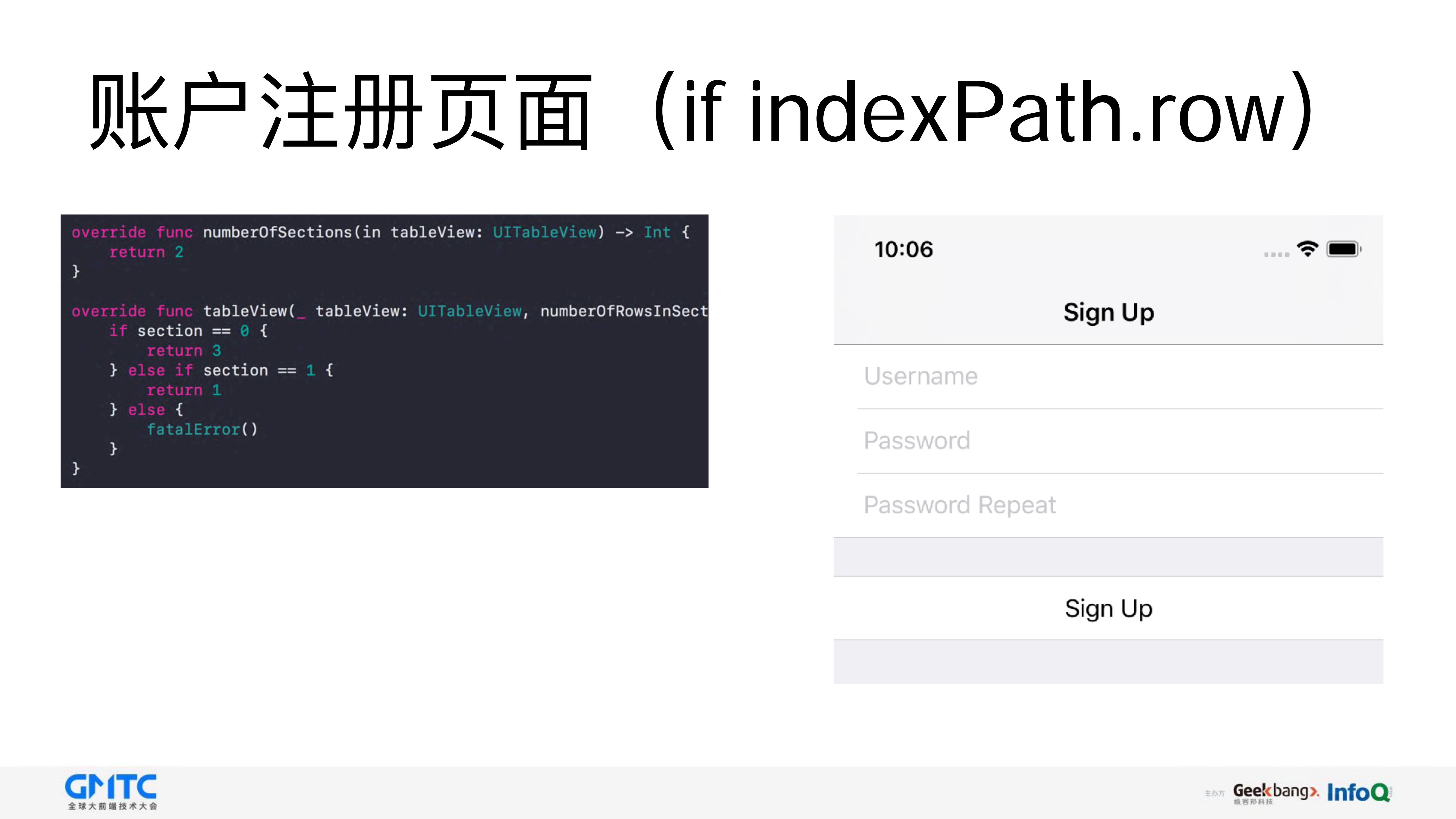
Task: Tap the Sign Up button below the form
Action: tap(1108, 609)
